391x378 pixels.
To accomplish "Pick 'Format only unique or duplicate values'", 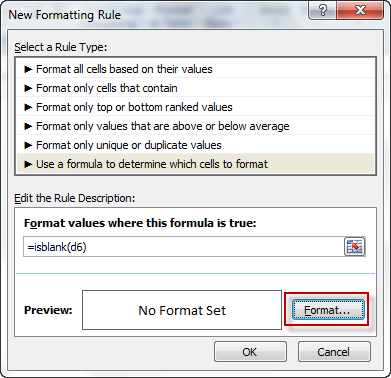I will click(195, 145).
